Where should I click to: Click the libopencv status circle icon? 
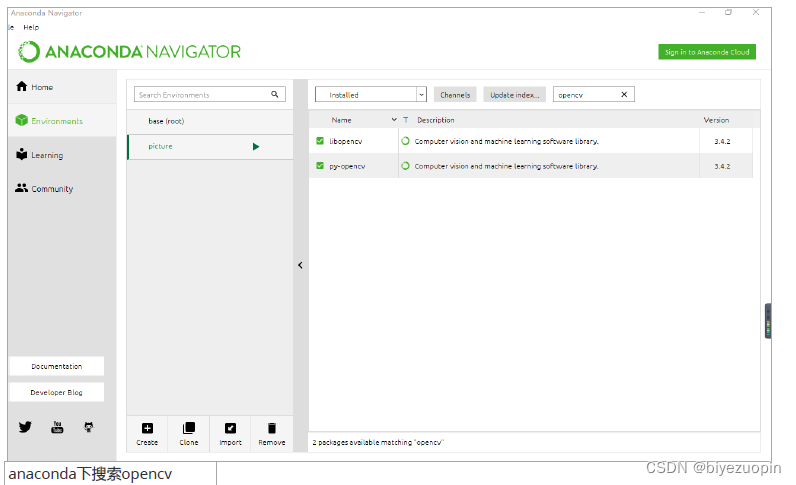[x=405, y=141]
